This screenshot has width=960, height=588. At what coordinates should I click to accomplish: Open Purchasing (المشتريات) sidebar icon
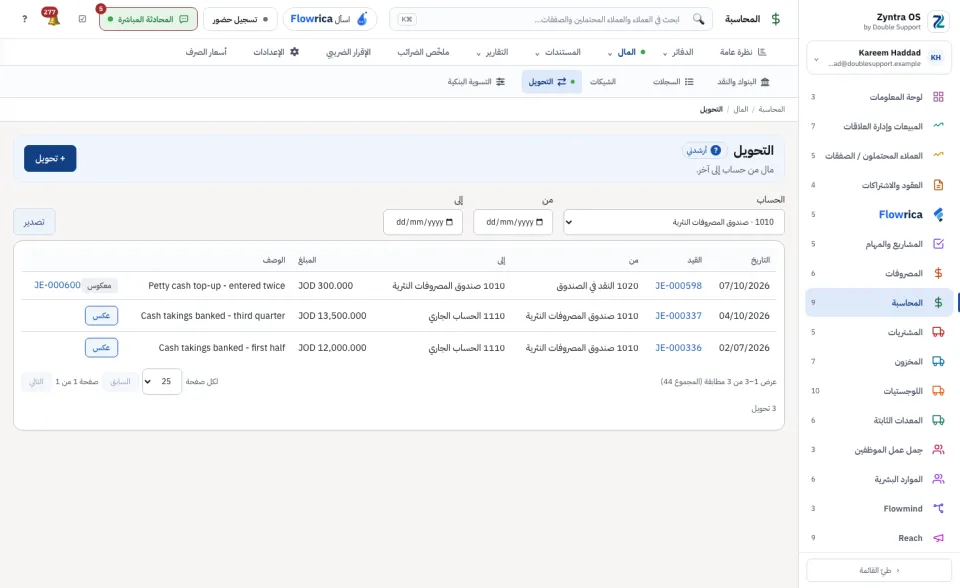pyautogui.click(x=938, y=332)
